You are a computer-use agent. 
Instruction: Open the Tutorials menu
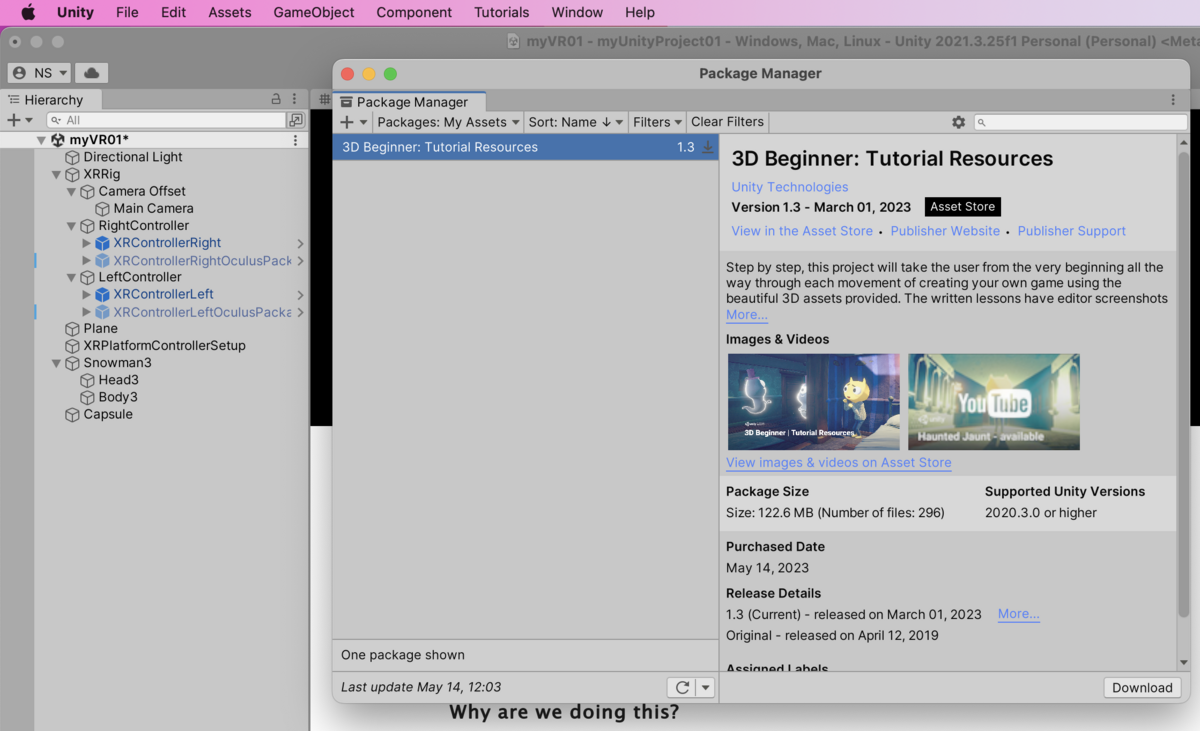(501, 12)
